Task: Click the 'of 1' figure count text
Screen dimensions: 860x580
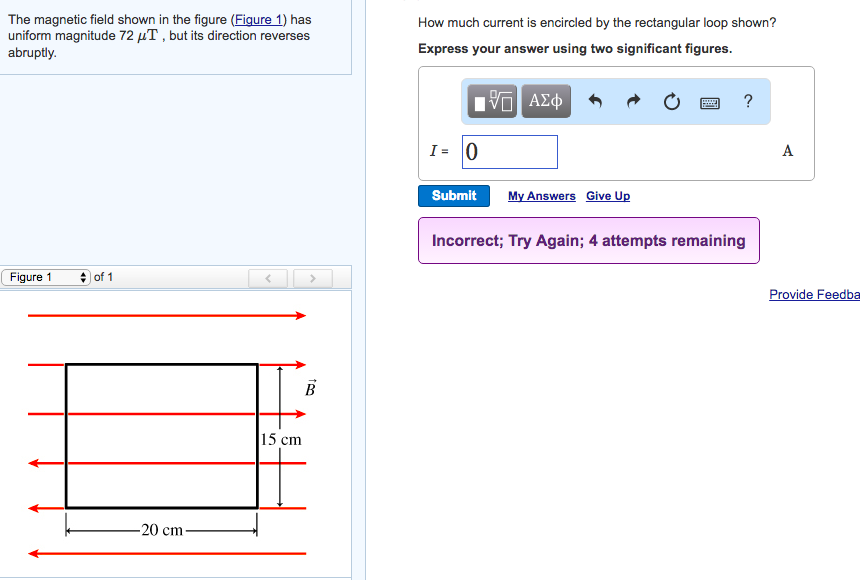Action: point(103,277)
